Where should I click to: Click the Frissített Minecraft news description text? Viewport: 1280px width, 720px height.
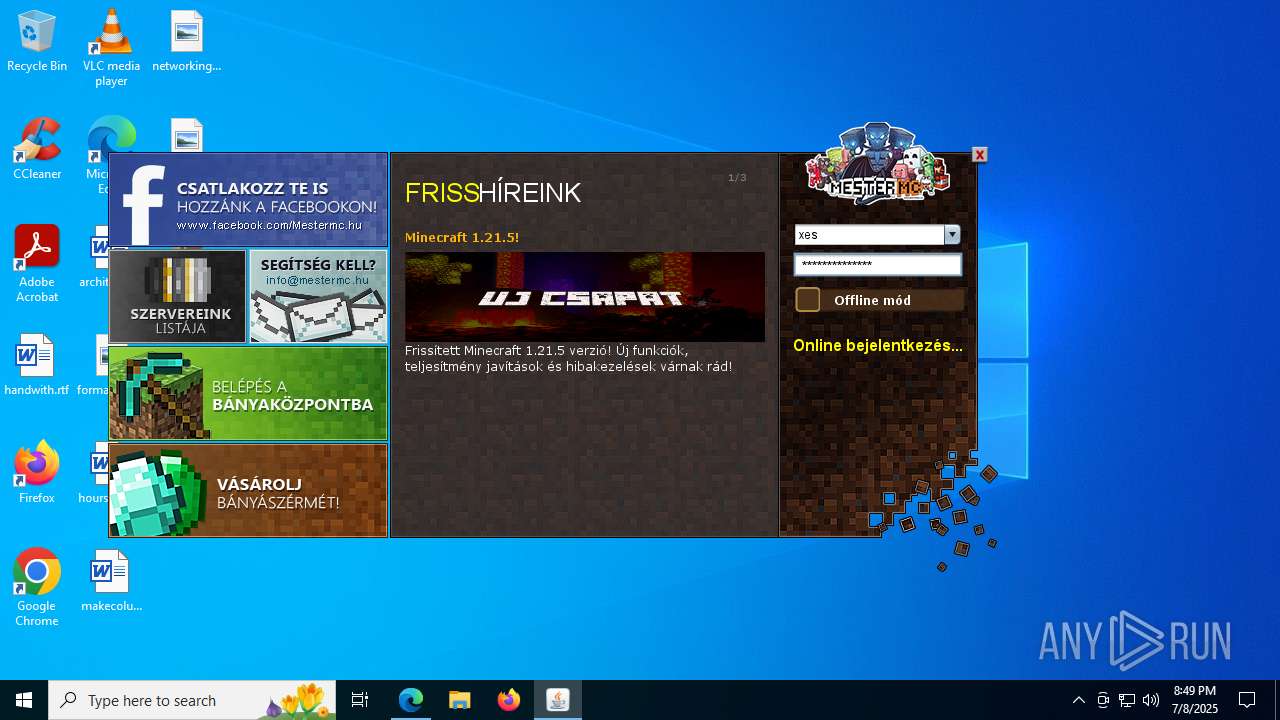click(568, 359)
